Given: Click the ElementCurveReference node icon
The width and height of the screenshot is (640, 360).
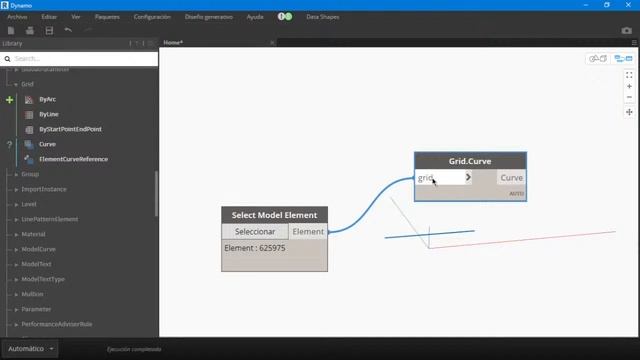Looking at the screenshot, I should (x=29, y=159).
